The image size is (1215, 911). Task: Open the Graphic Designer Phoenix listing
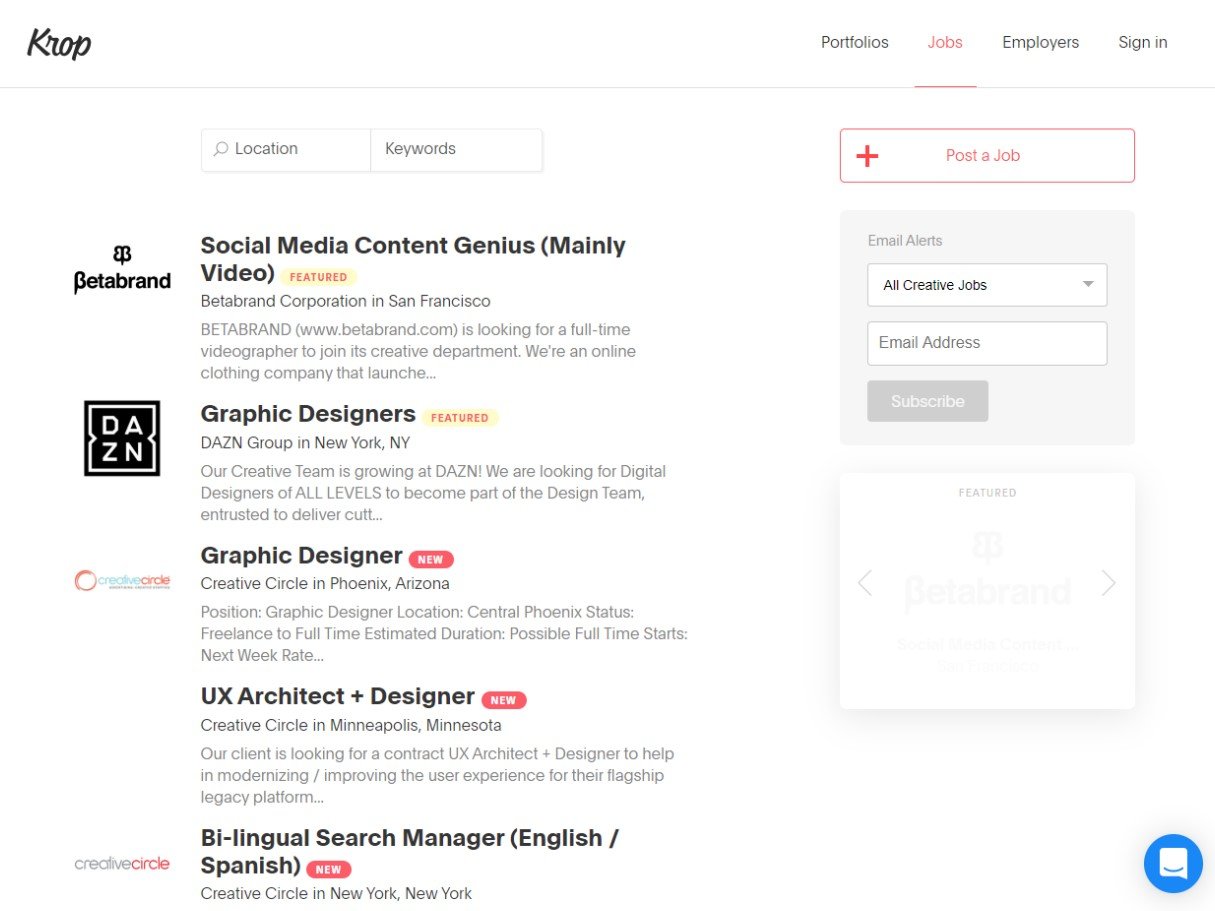pos(301,555)
